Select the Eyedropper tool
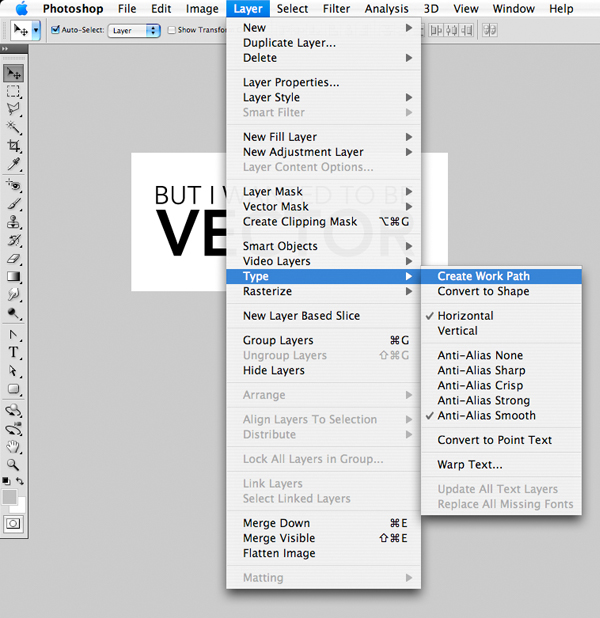Image resolution: width=600 pixels, height=618 pixels. (x=13, y=164)
